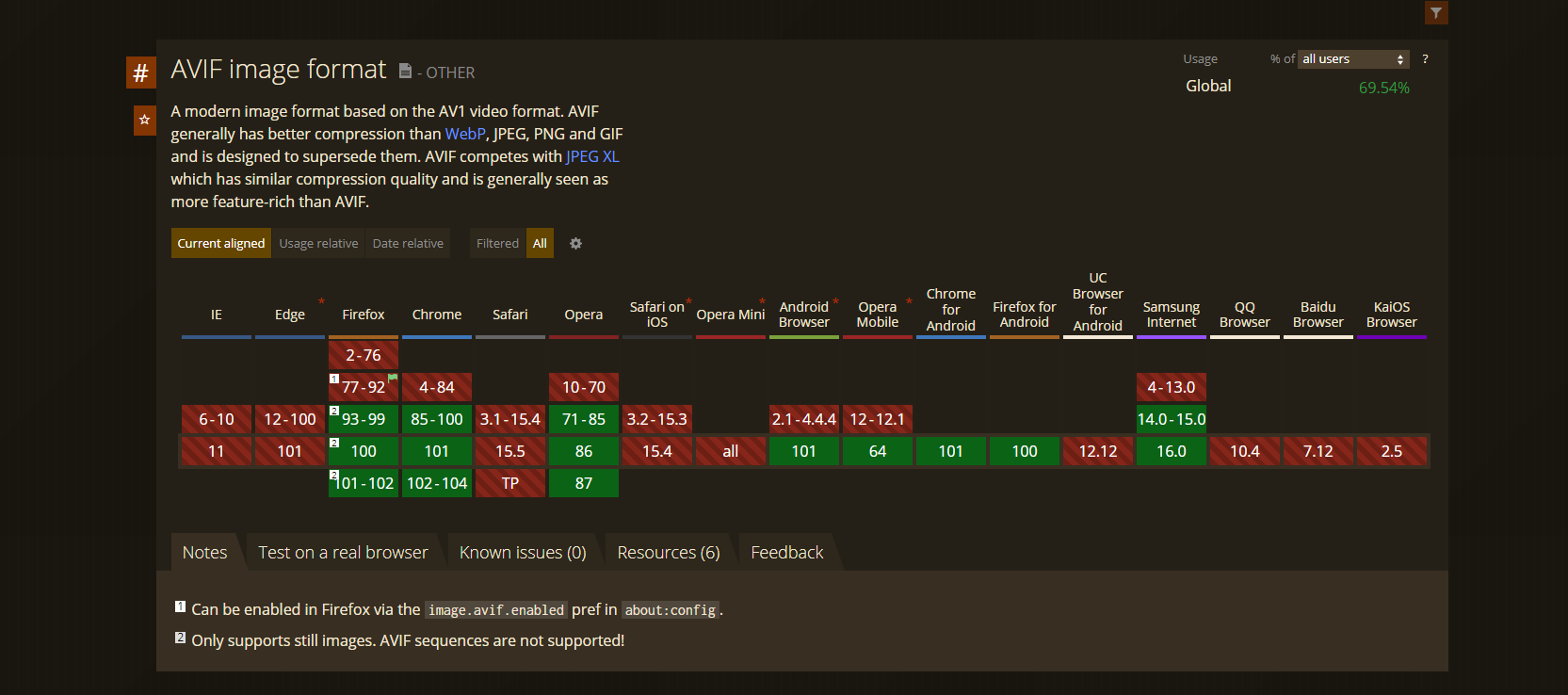1568x695 pixels.
Task: Open the Known issues (0) tab
Action: [x=523, y=553]
